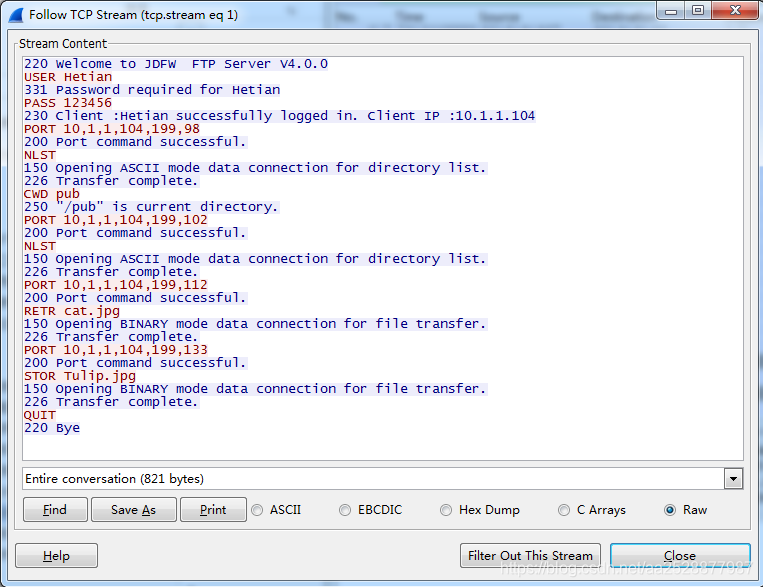Maximize the Follow TCP Stream window
763x587 pixels.
click(x=698, y=11)
